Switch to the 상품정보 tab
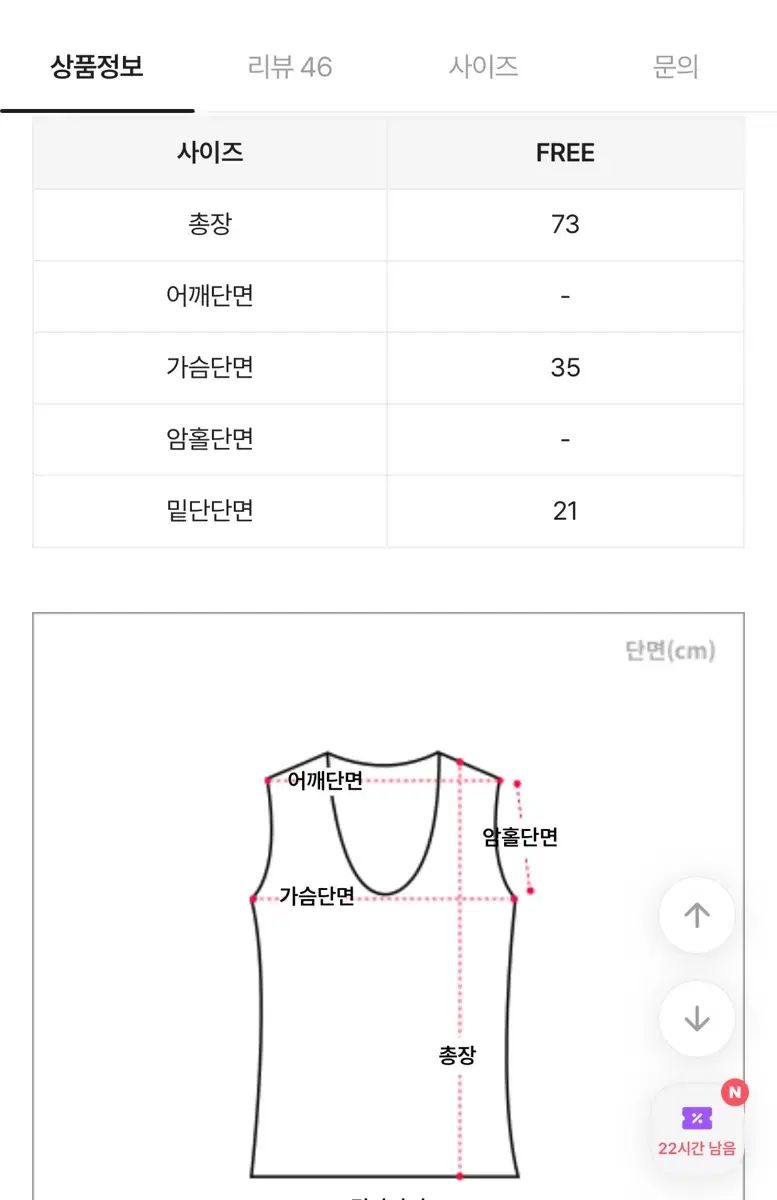Viewport: 777px width, 1200px height. 97,67
